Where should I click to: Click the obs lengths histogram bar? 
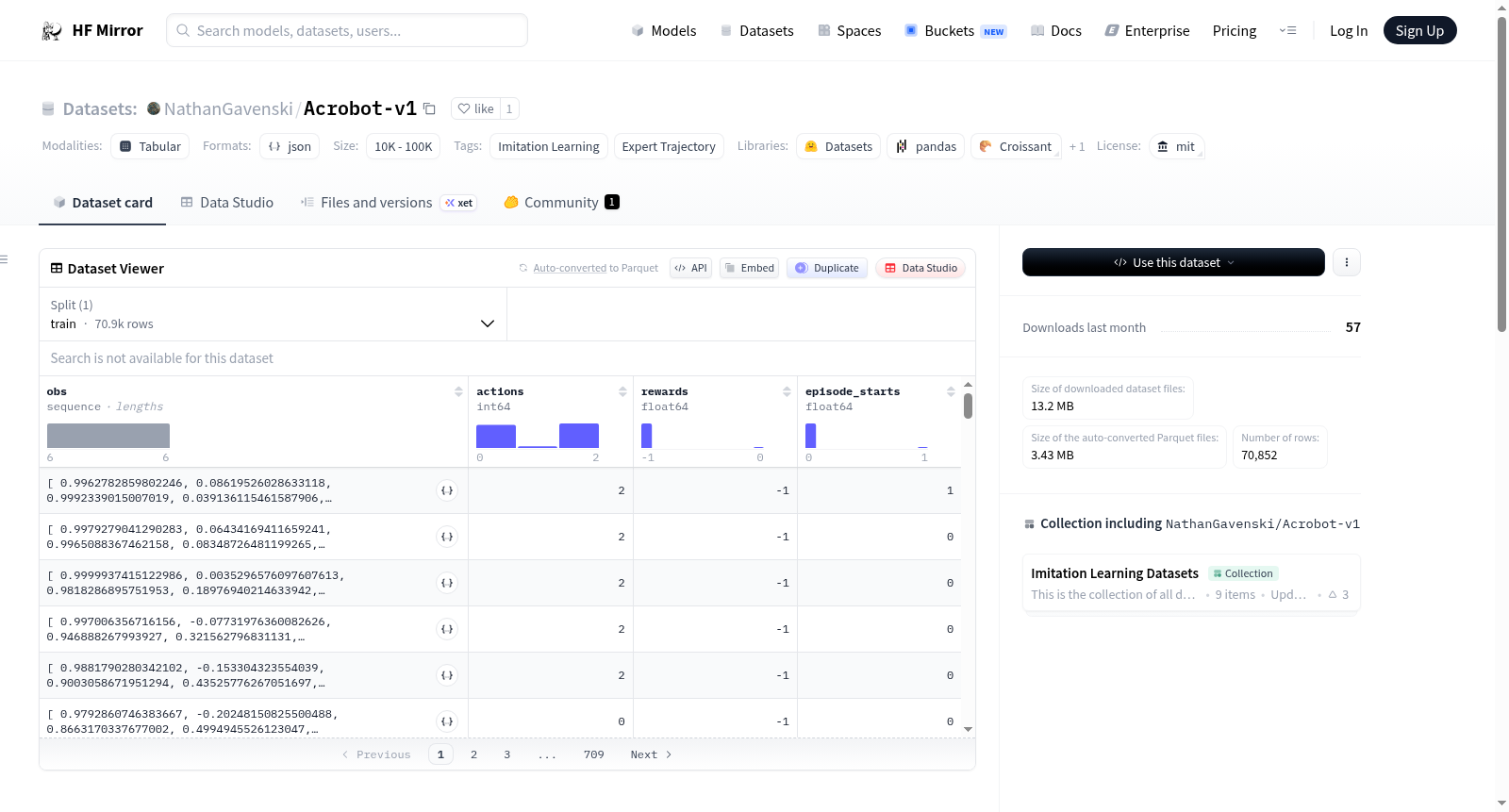point(108,436)
